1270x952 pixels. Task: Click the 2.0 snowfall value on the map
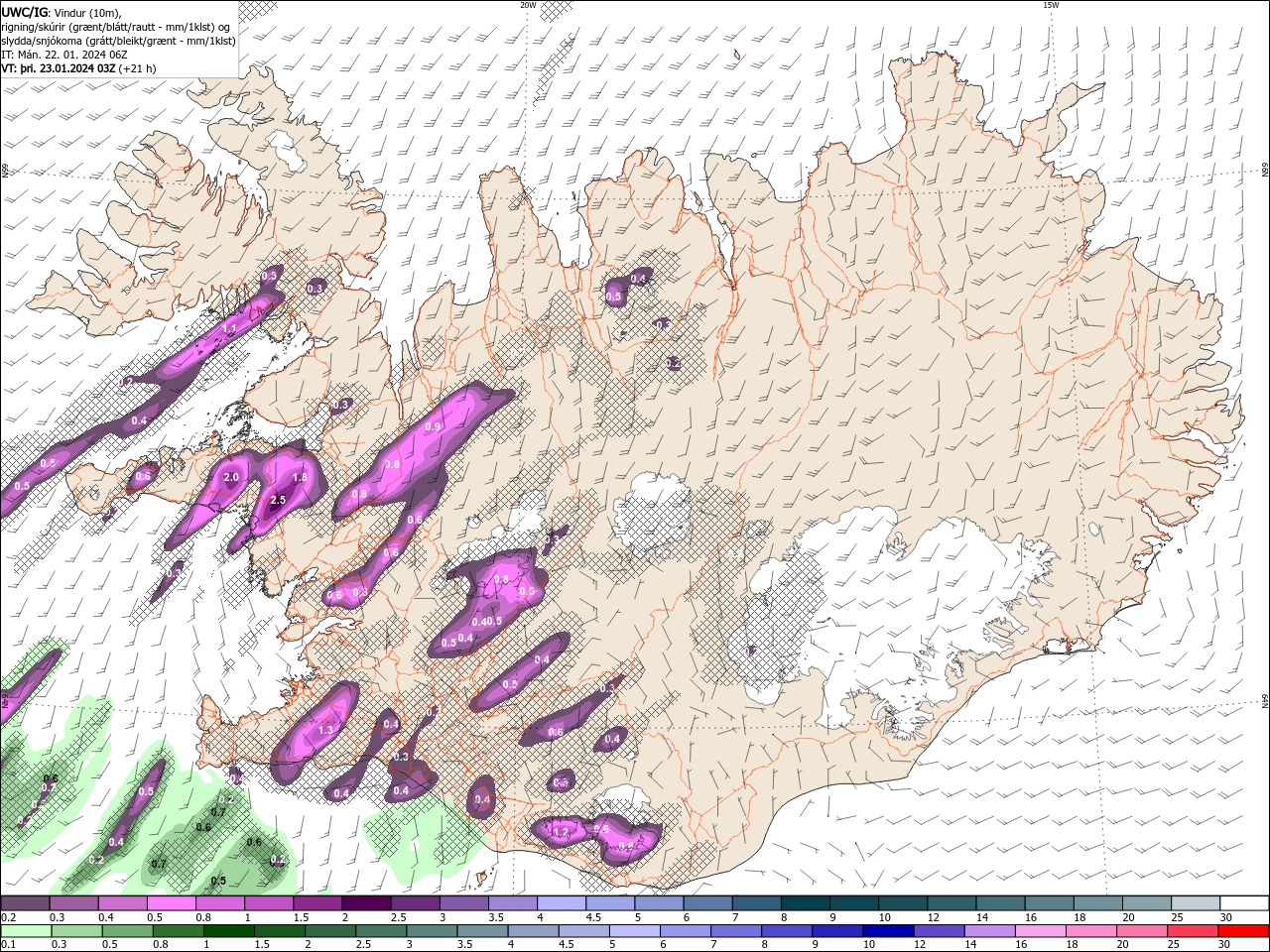coord(231,477)
